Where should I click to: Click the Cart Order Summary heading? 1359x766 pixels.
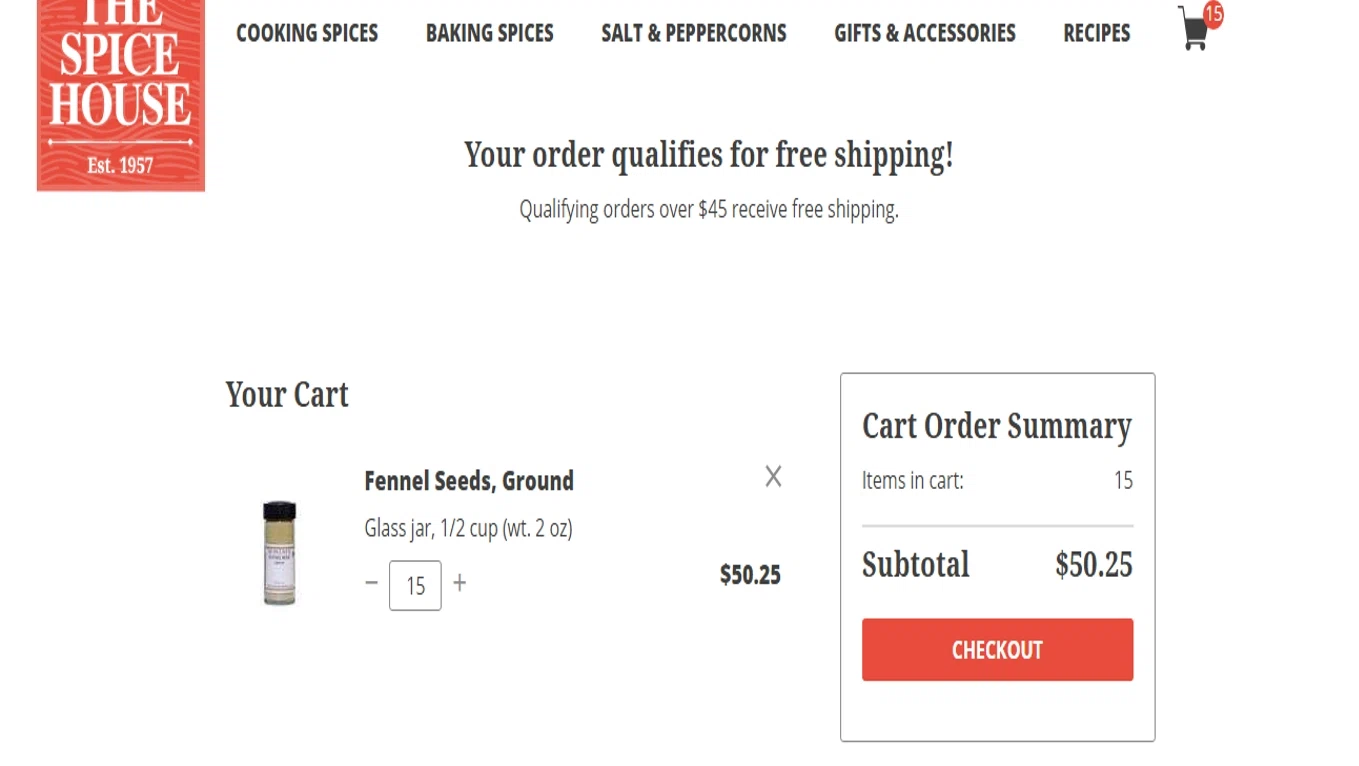(x=997, y=427)
